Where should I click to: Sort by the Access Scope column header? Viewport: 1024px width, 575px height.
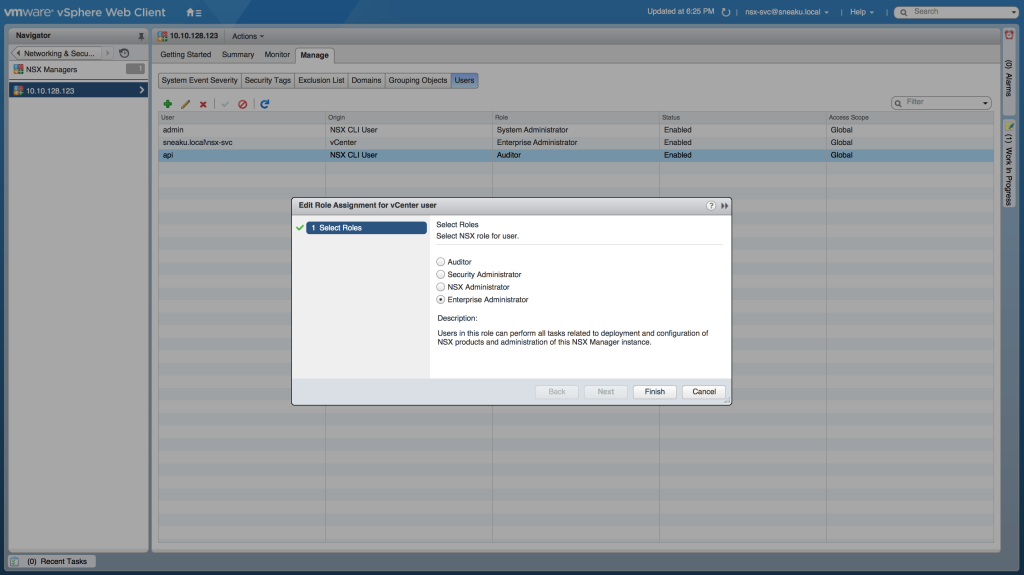(910, 118)
